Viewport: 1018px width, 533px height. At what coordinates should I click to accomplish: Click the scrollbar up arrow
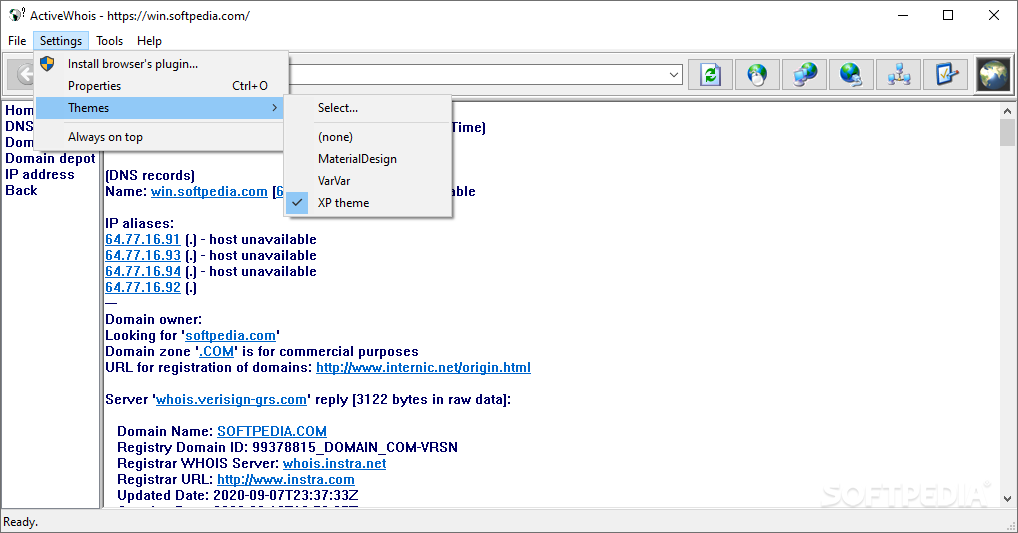[1007, 111]
